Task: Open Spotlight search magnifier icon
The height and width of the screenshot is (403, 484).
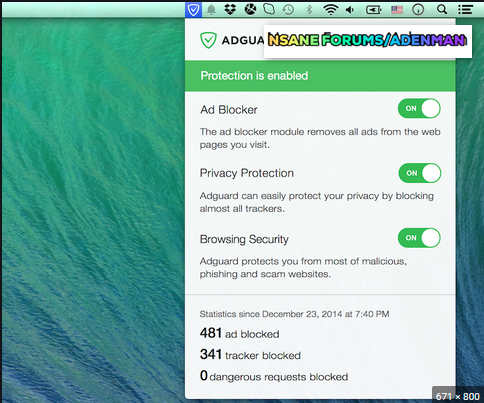Action: point(442,10)
